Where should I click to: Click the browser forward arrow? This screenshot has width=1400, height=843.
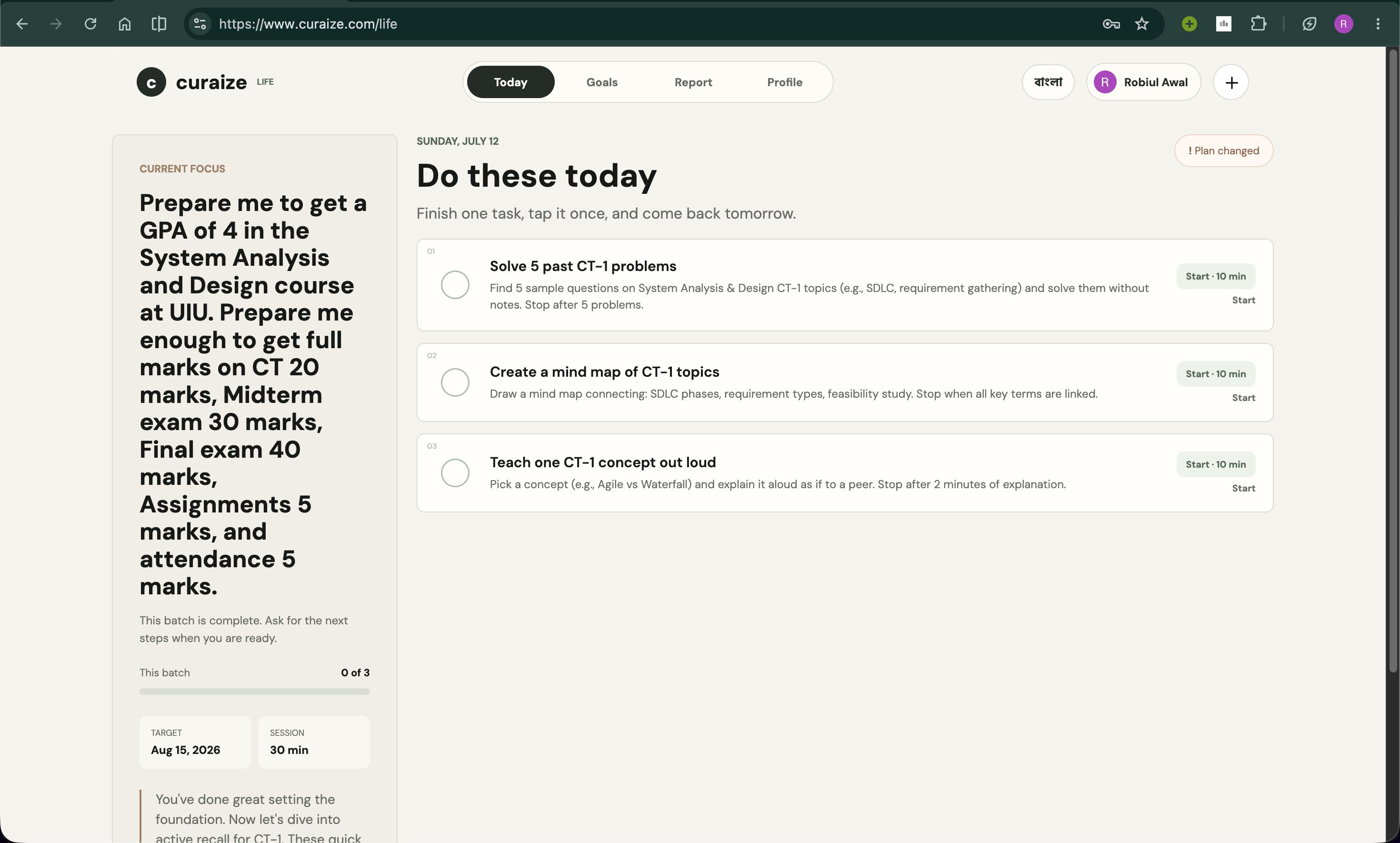(56, 24)
